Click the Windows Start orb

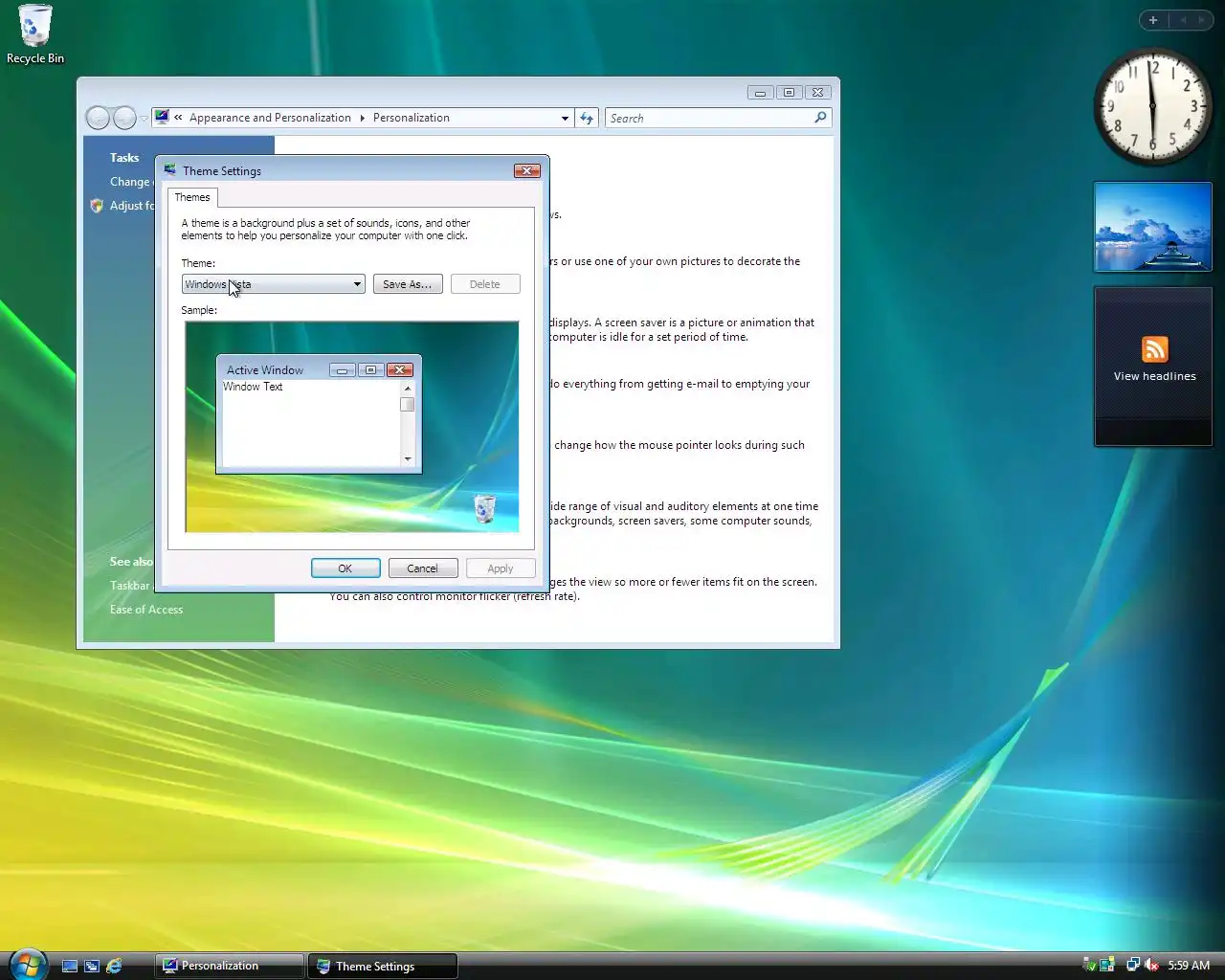[x=28, y=965]
